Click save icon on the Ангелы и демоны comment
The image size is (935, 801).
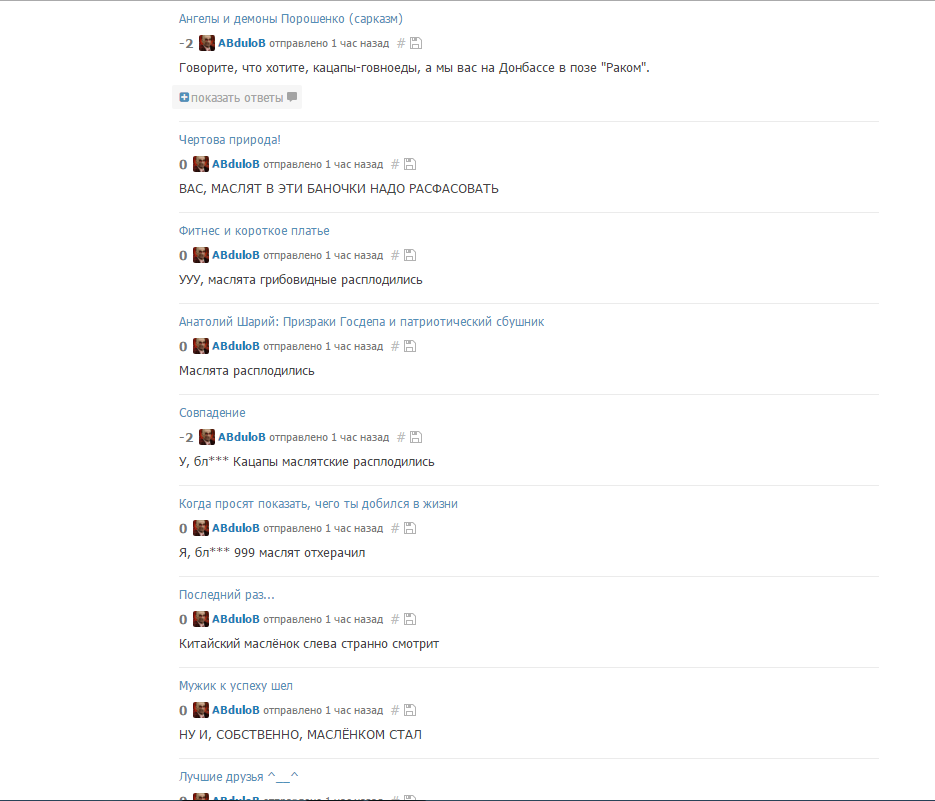[x=416, y=43]
